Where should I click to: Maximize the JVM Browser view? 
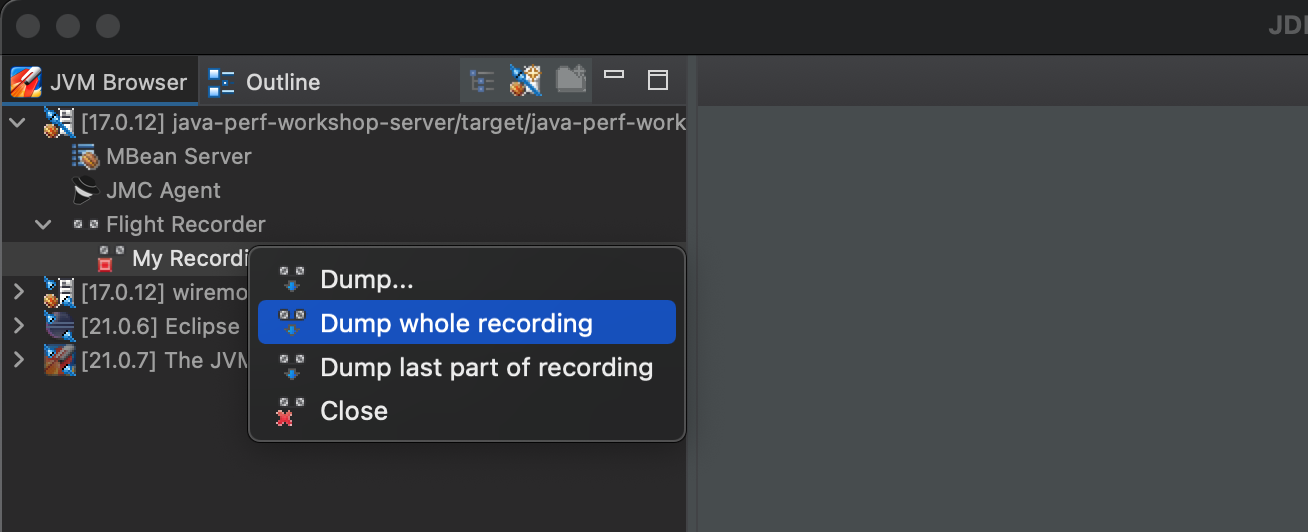tap(658, 80)
